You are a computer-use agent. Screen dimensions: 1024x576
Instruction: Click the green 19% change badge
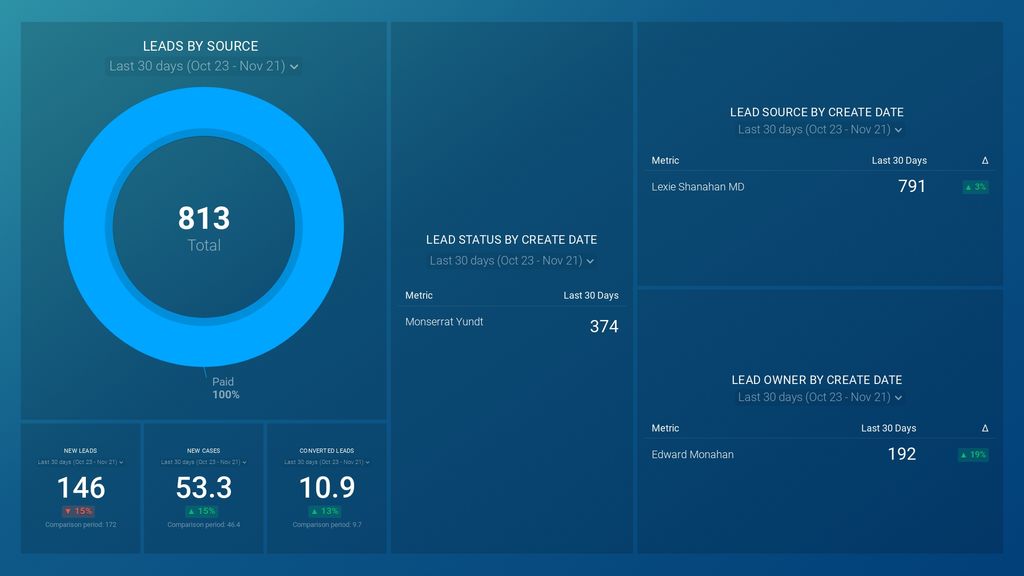(973, 455)
